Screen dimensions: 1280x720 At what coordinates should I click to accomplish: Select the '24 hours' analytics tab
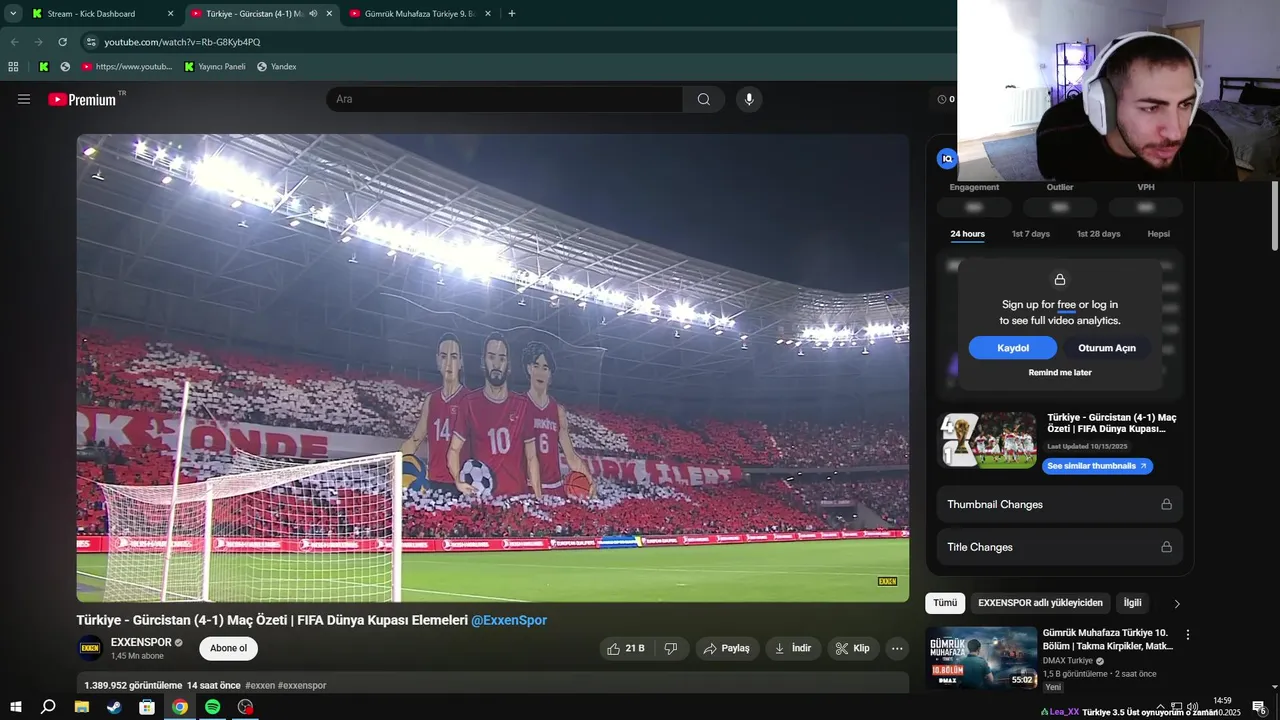(x=967, y=234)
